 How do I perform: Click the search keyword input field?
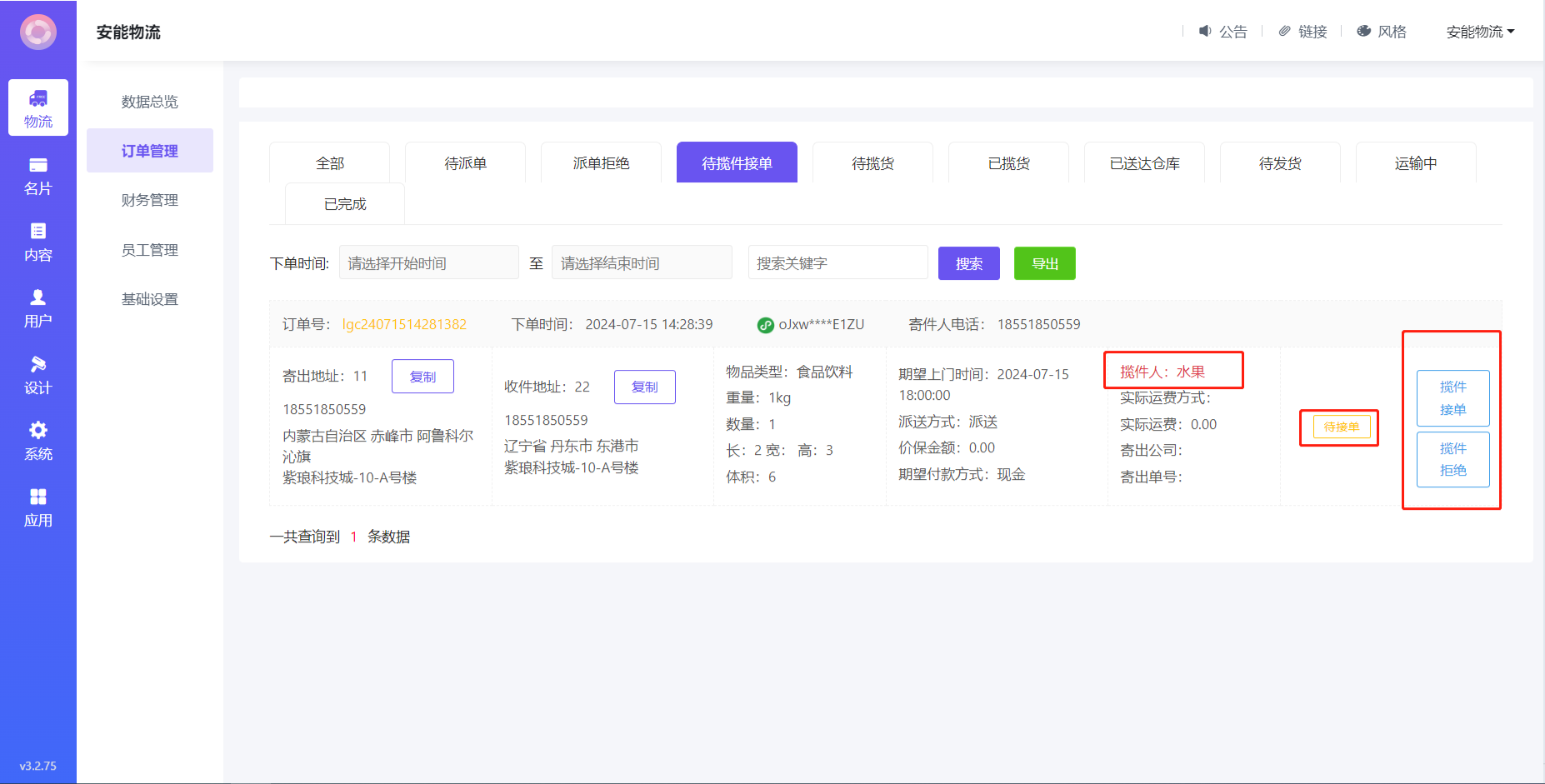click(x=837, y=263)
